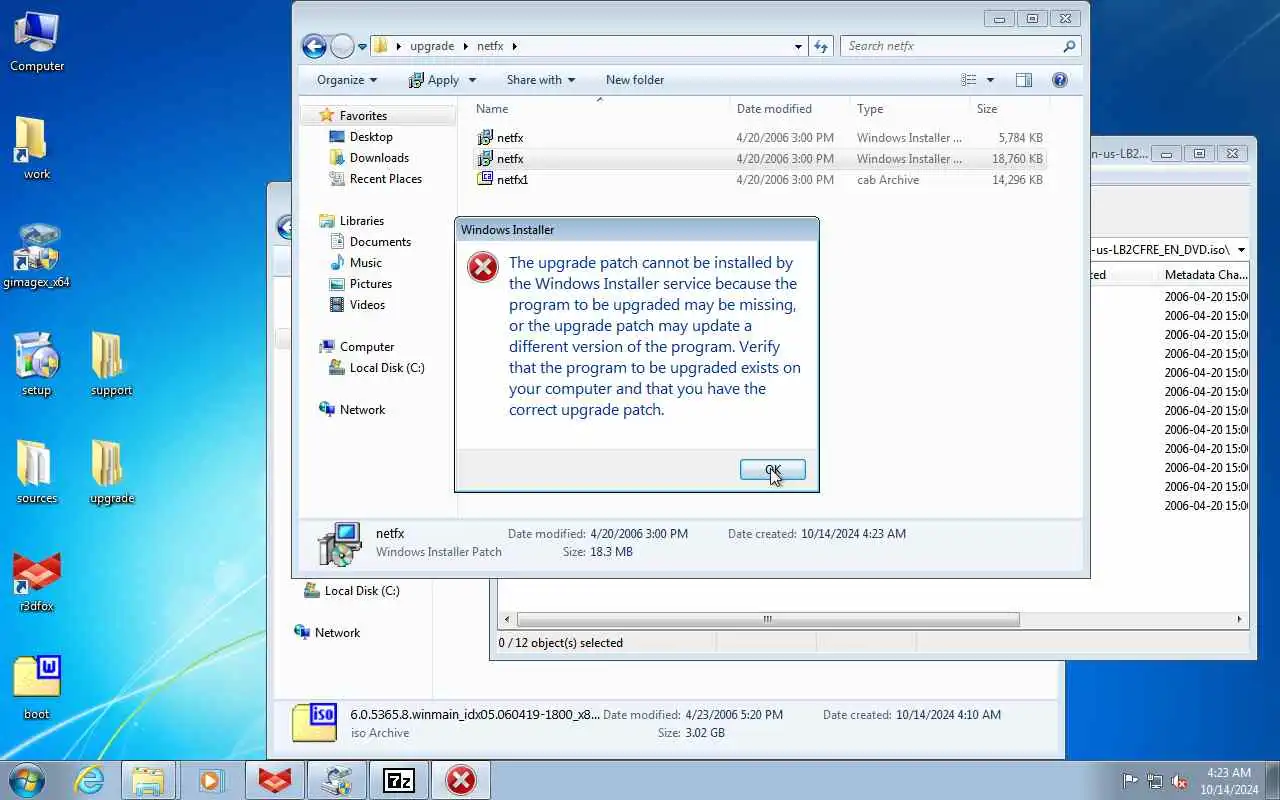Click the Windows Installer error taskbar button
The height and width of the screenshot is (800, 1280).
(460, 780)
